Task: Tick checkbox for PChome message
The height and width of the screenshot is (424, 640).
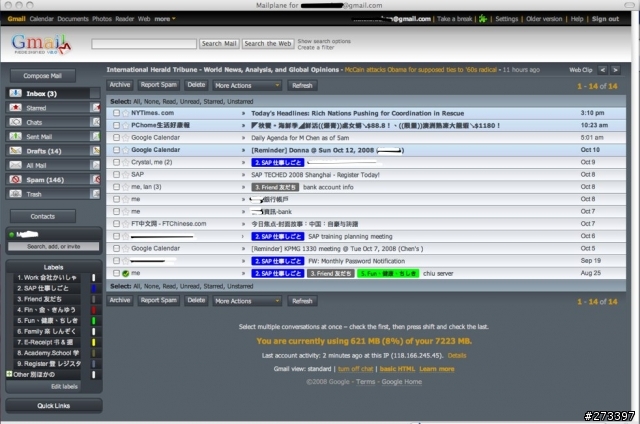Action: 116,125
